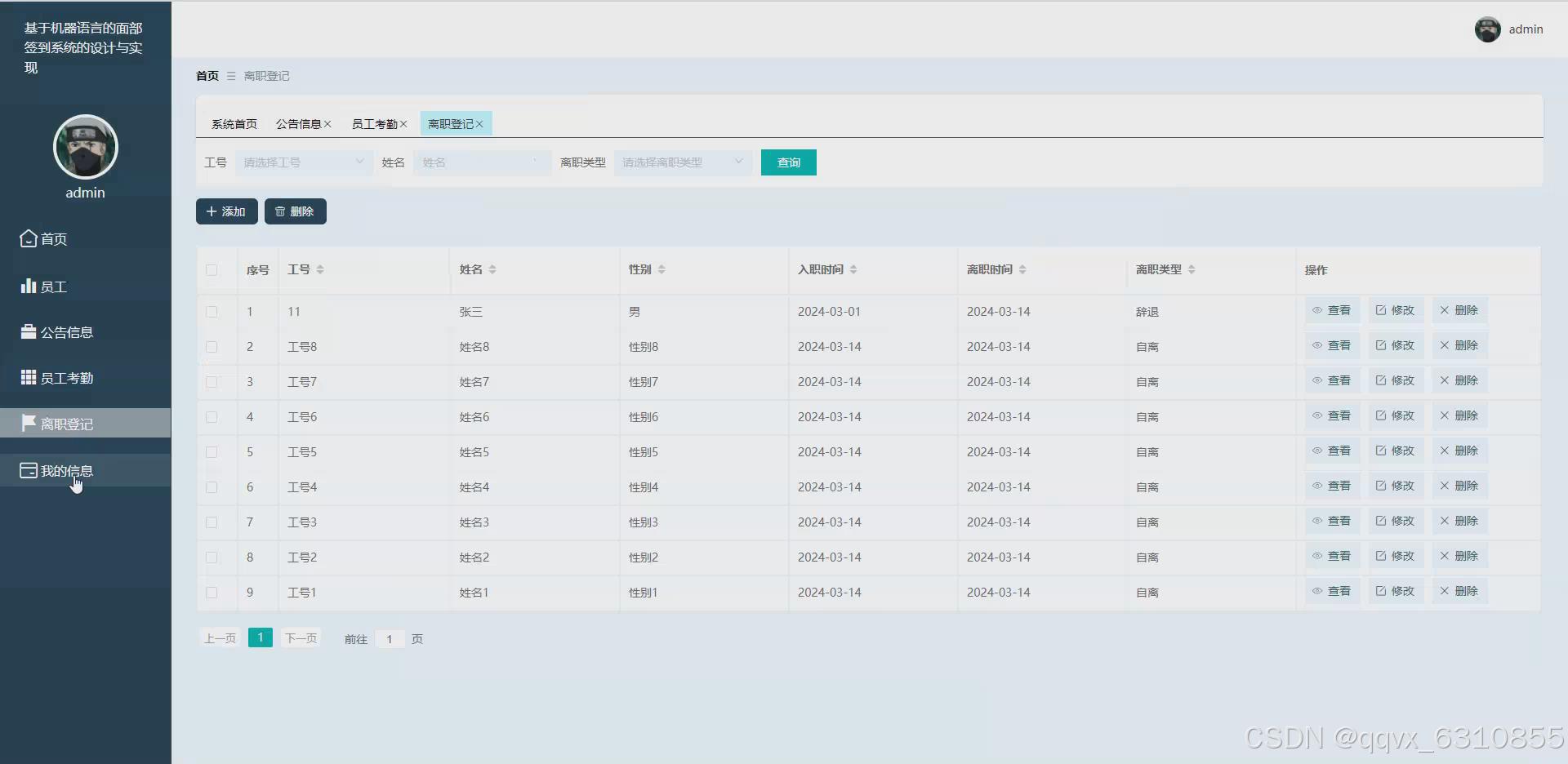Check the checkbox for row 工号5
This screenshot has height=764, width=1568.
tap(212, 452)
